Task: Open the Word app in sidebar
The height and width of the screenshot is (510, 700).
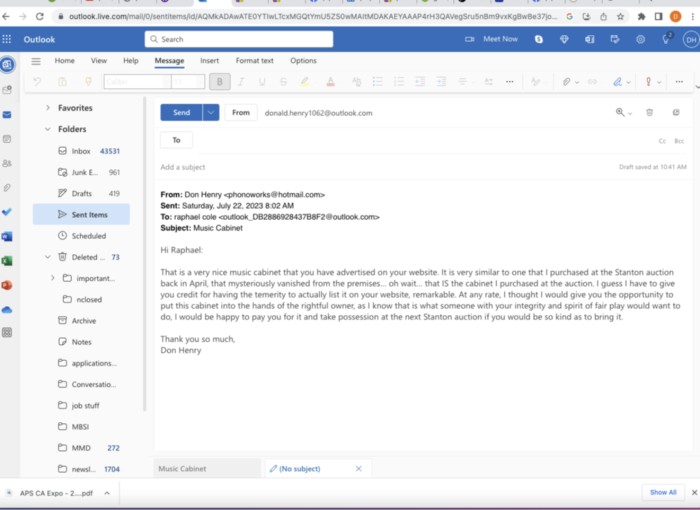Action: [7, 236]
